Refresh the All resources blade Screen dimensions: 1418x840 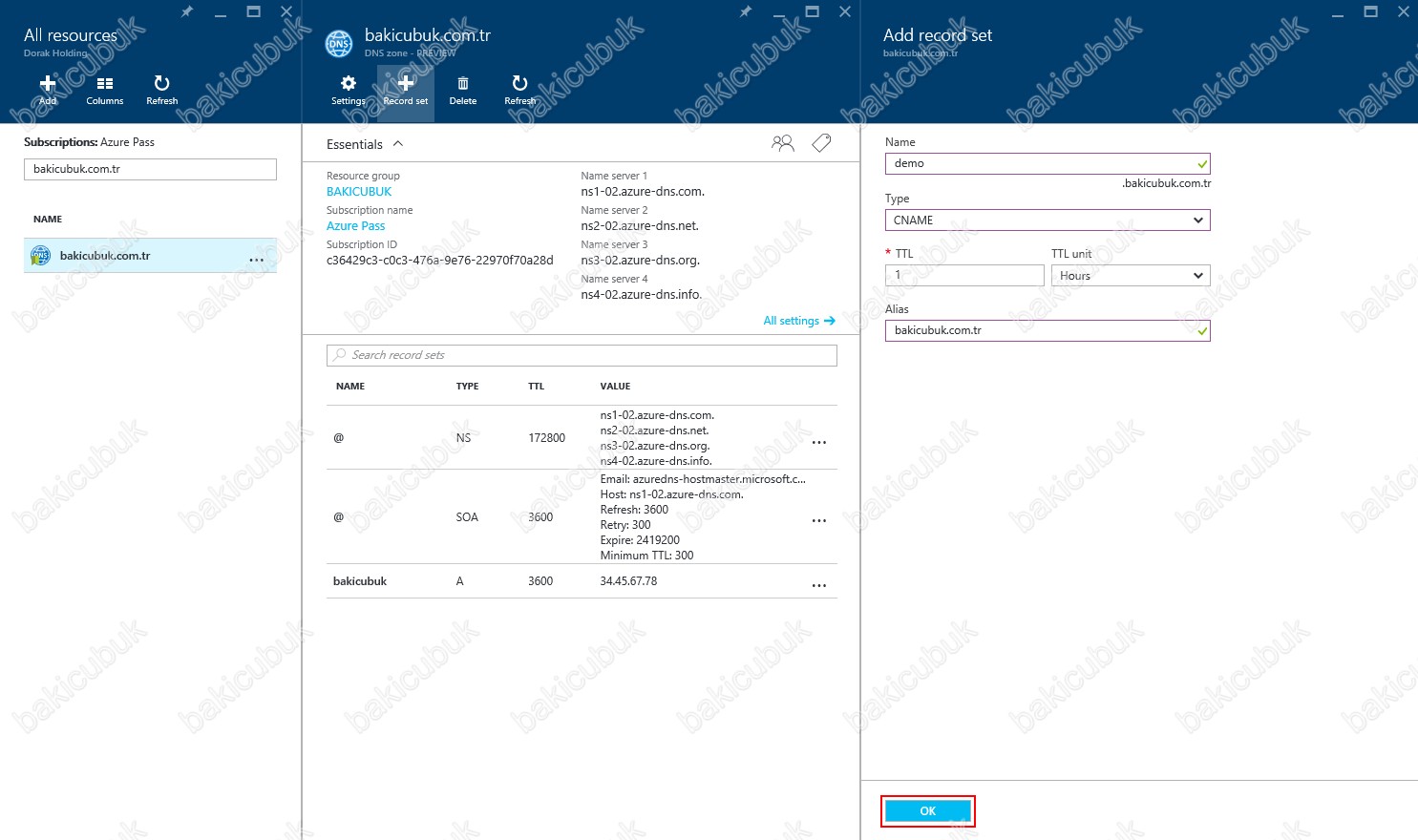tap(162, 91)
